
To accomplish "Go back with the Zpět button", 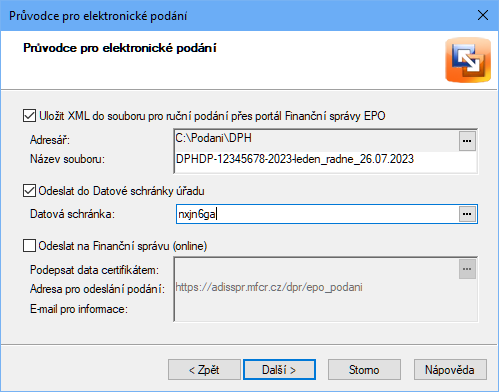I will [x=204, y=370].
